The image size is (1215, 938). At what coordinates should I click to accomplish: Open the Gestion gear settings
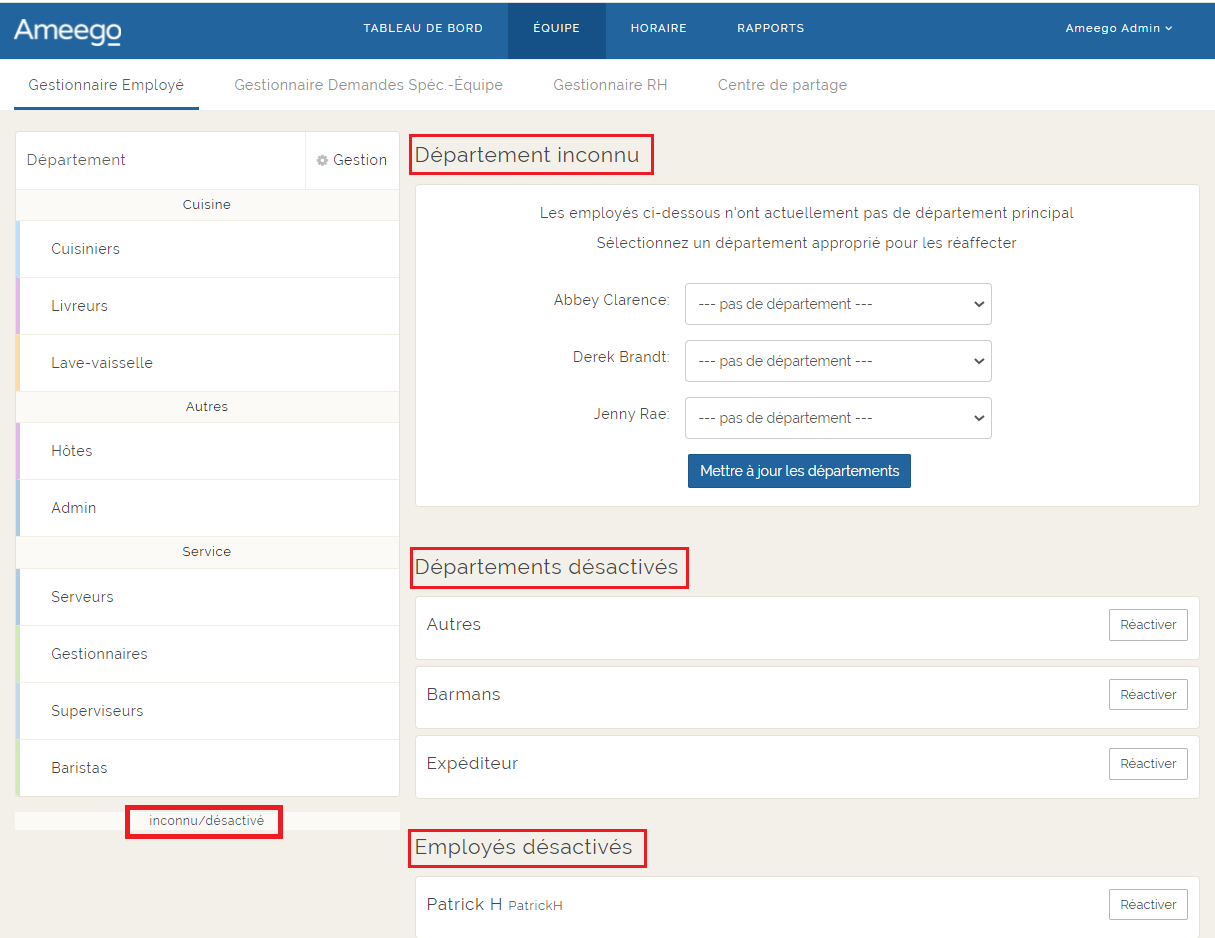(352, 160)
